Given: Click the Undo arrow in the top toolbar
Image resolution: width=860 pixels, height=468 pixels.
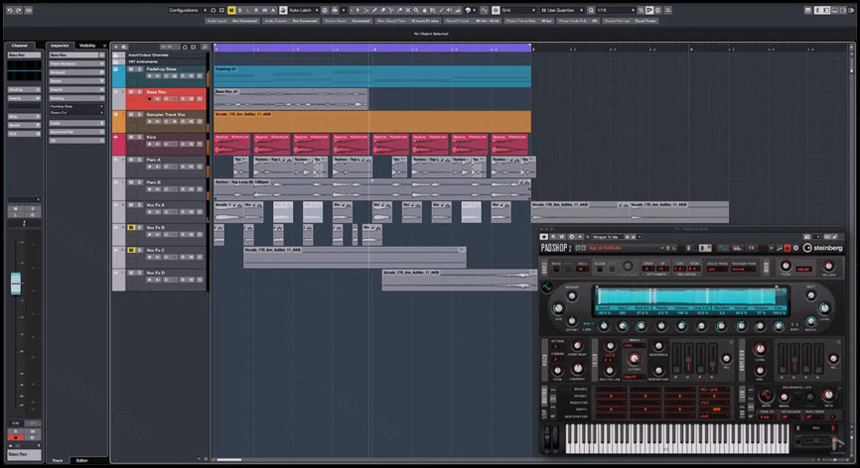Looking at the screenshot, I should [x=10, y=10].
